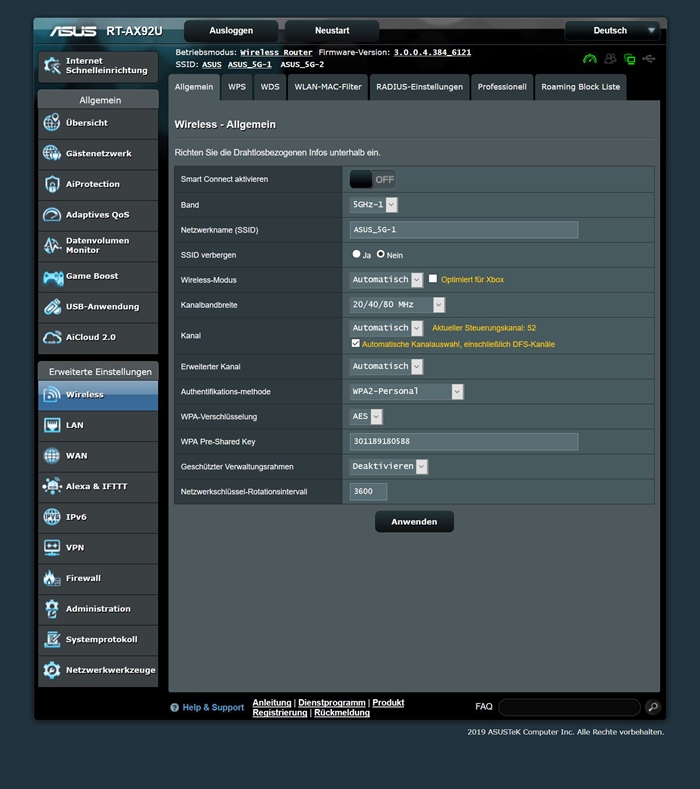Click the Rotationsintervall 3600 field

[368, 491]
